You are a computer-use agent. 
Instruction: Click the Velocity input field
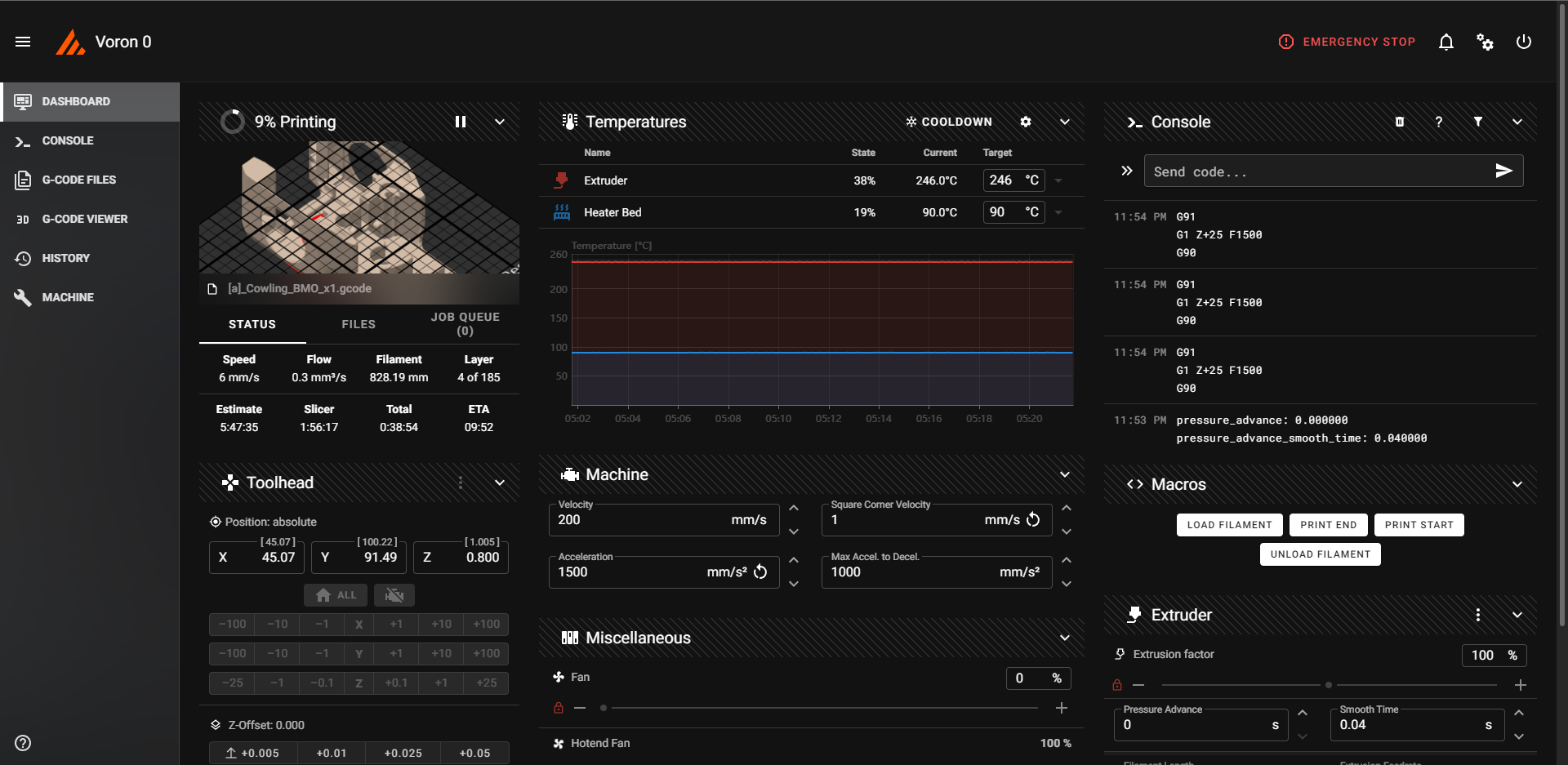tap(637, 520)
